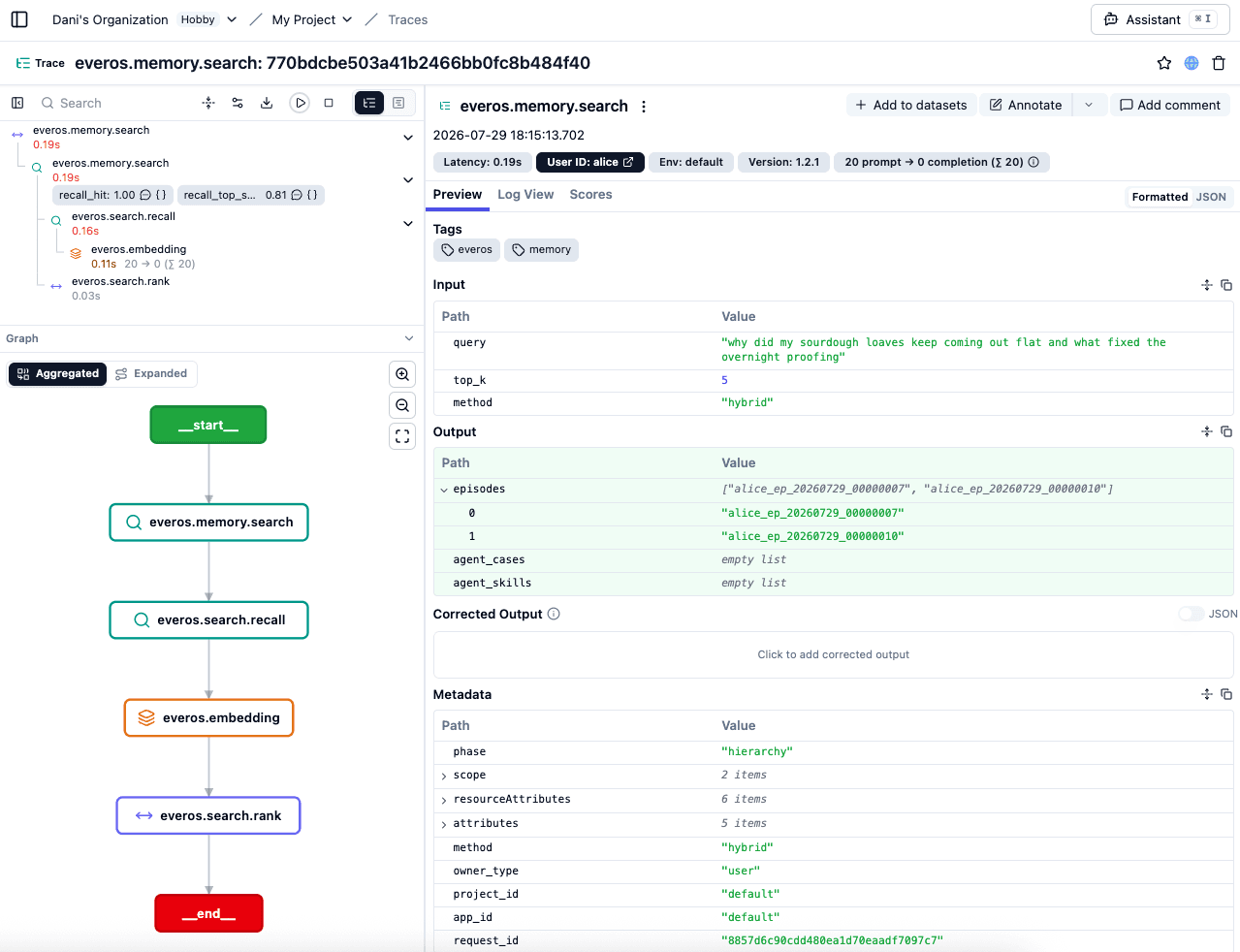This screenshot has height=952, width=1240.
Task: Open Annotate options dropdown arrow
Action: pos(1089,105)
